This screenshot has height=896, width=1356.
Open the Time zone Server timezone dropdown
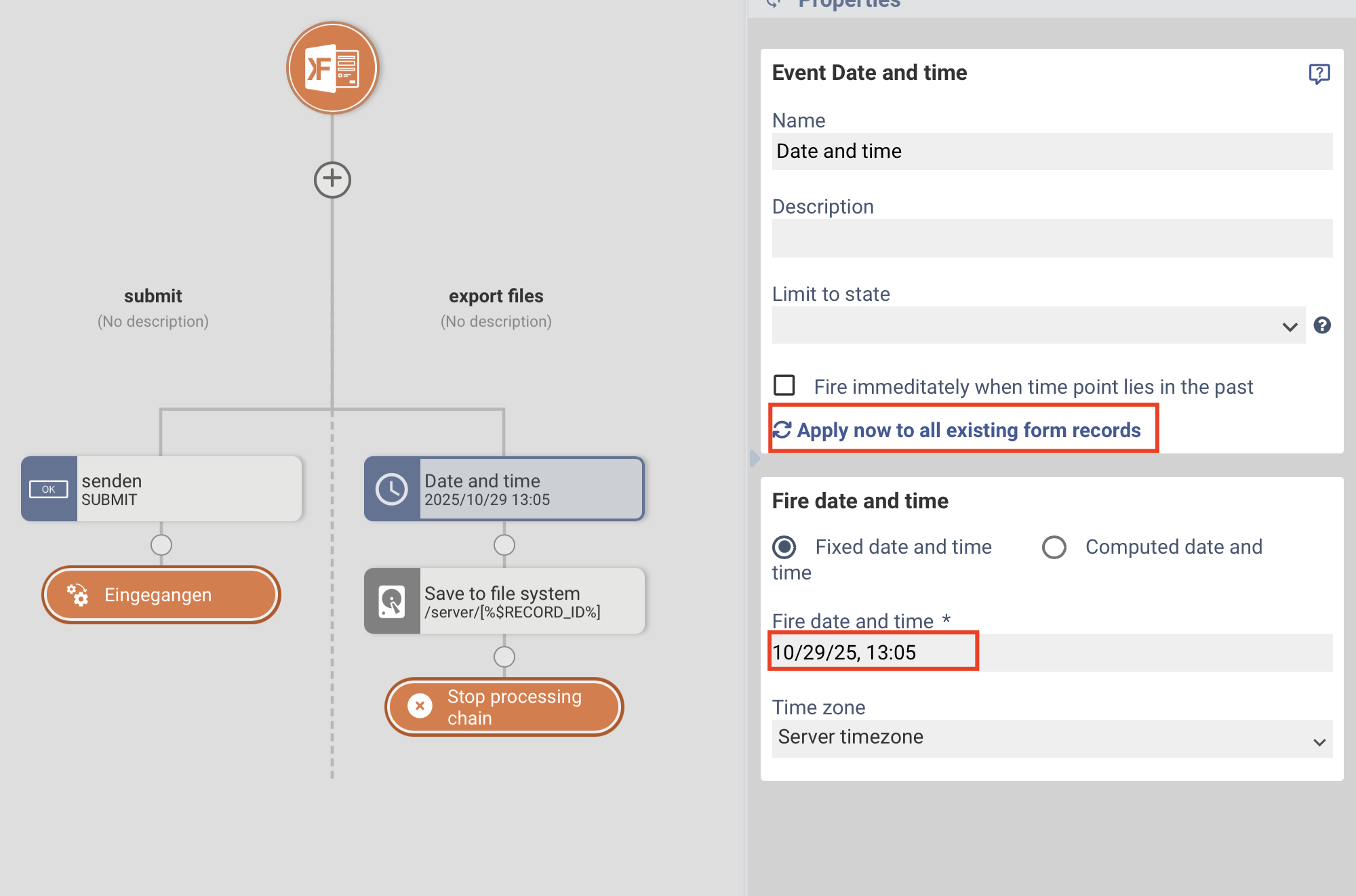click(1052, 738)
